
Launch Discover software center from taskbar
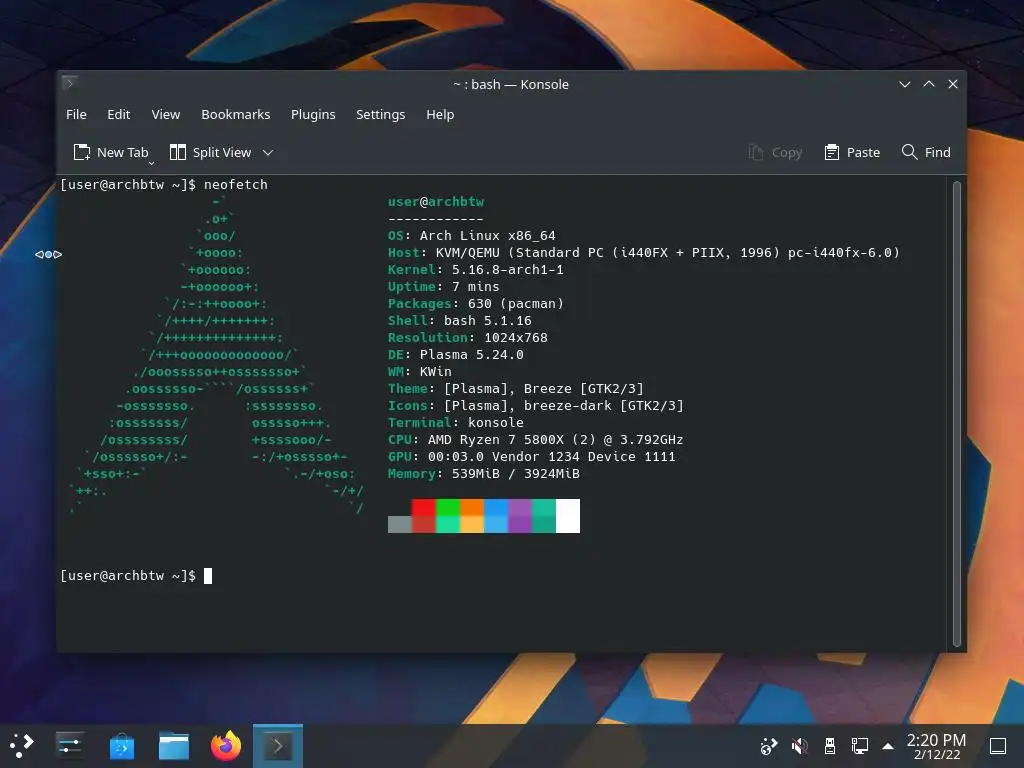121,746
